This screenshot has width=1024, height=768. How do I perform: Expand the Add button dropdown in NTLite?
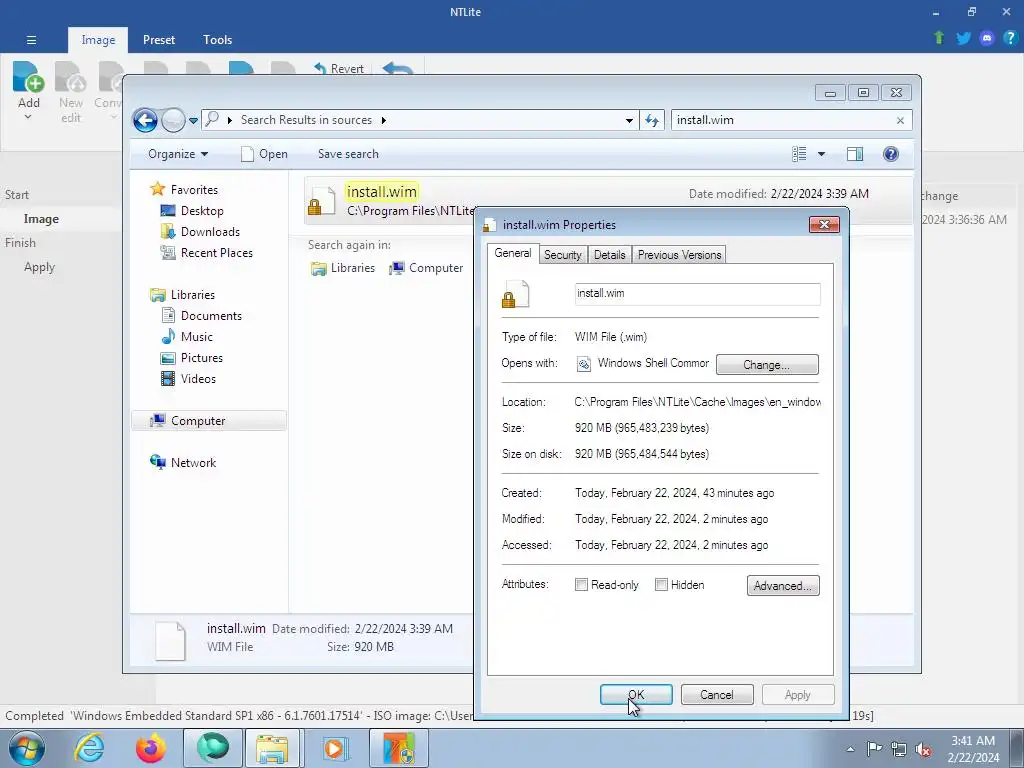coord(27,118)
